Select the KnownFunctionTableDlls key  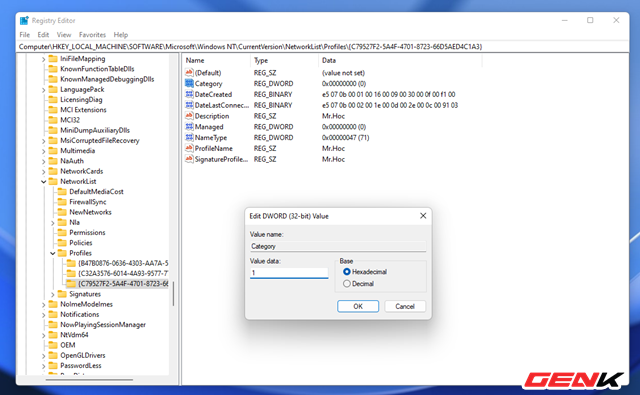(97, 69)
